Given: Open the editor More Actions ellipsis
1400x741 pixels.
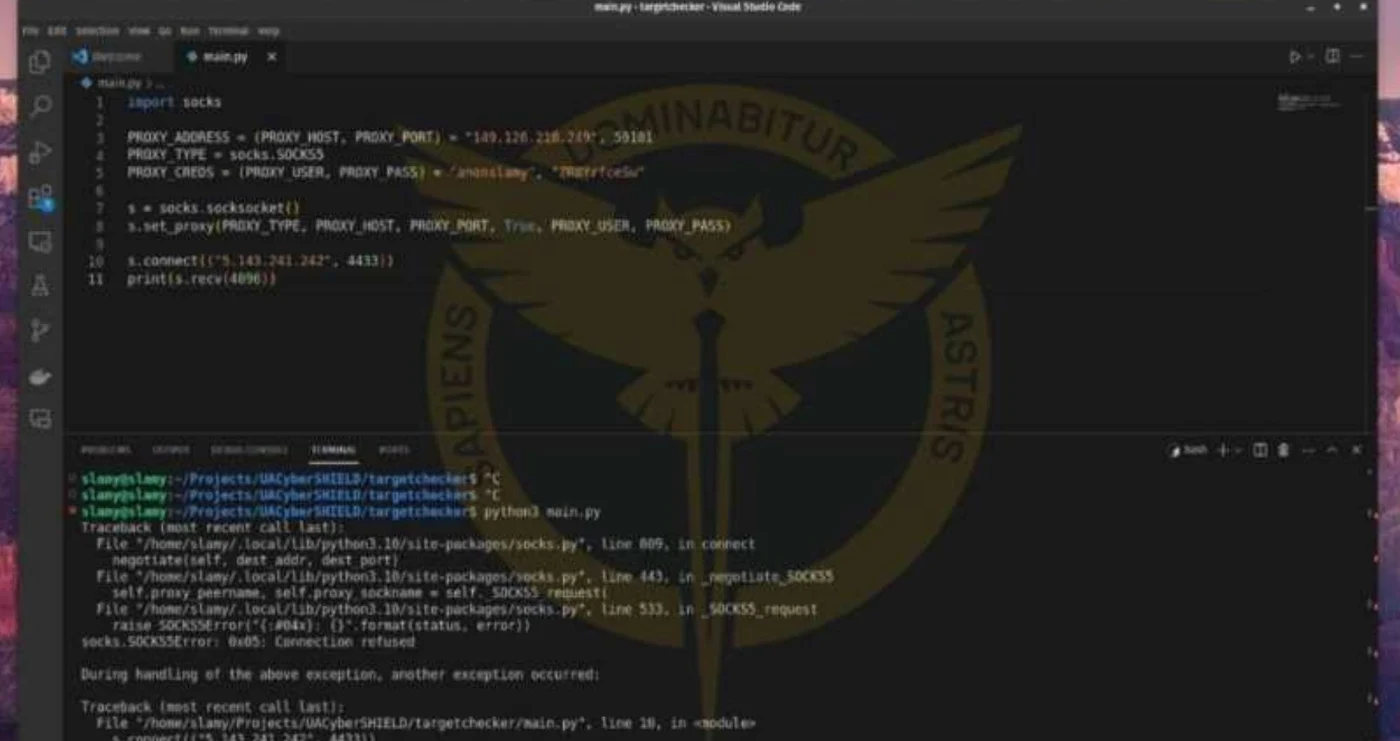Looking at the screenshot, I should (x=1358, y=57).
